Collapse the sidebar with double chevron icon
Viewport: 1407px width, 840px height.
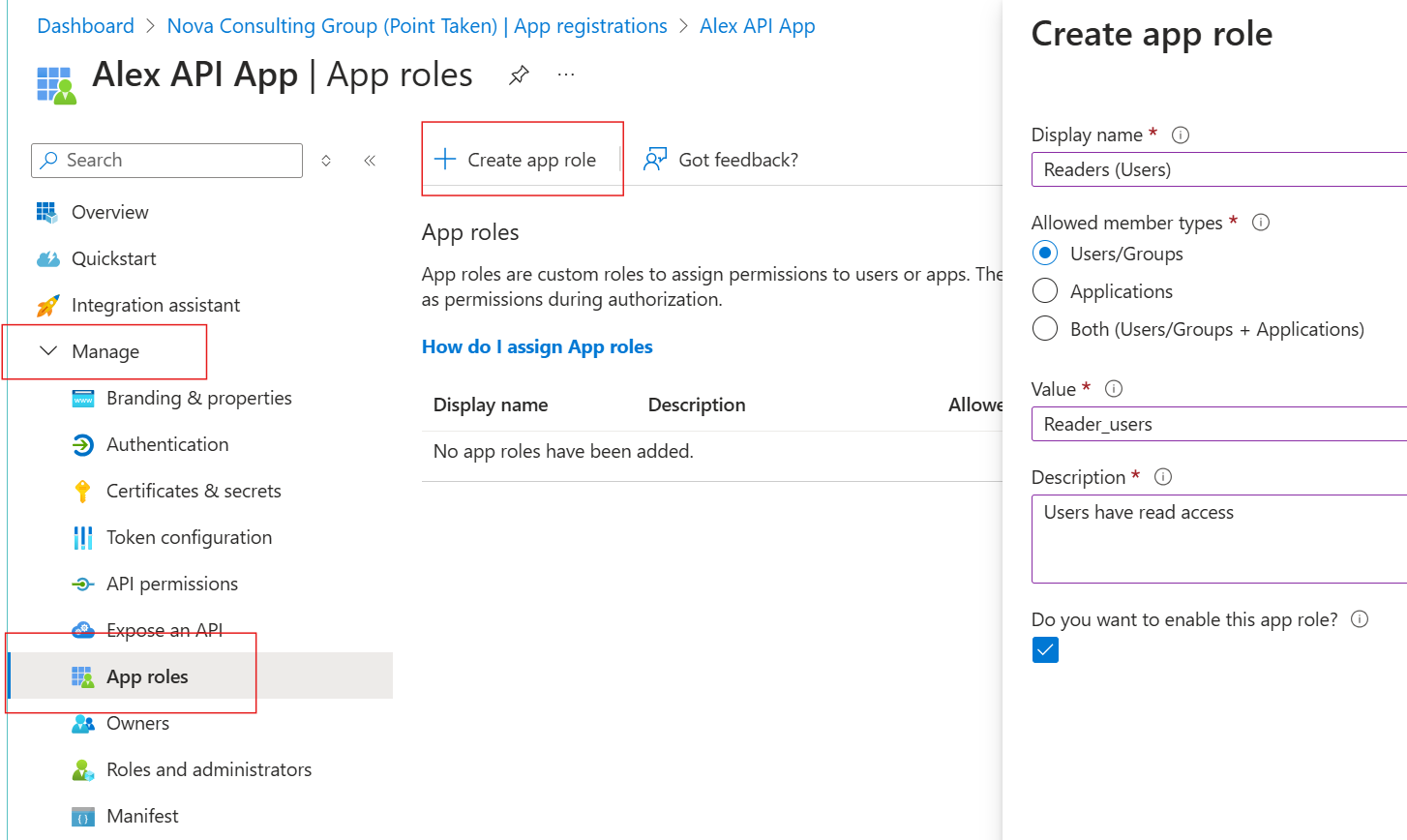(x=370, y=161)
